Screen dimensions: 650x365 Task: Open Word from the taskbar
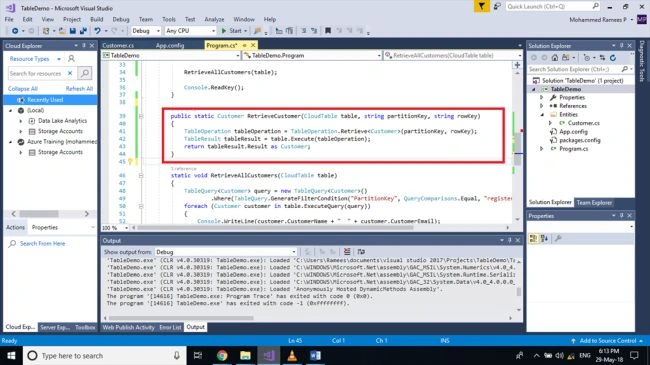pos(315,355)
